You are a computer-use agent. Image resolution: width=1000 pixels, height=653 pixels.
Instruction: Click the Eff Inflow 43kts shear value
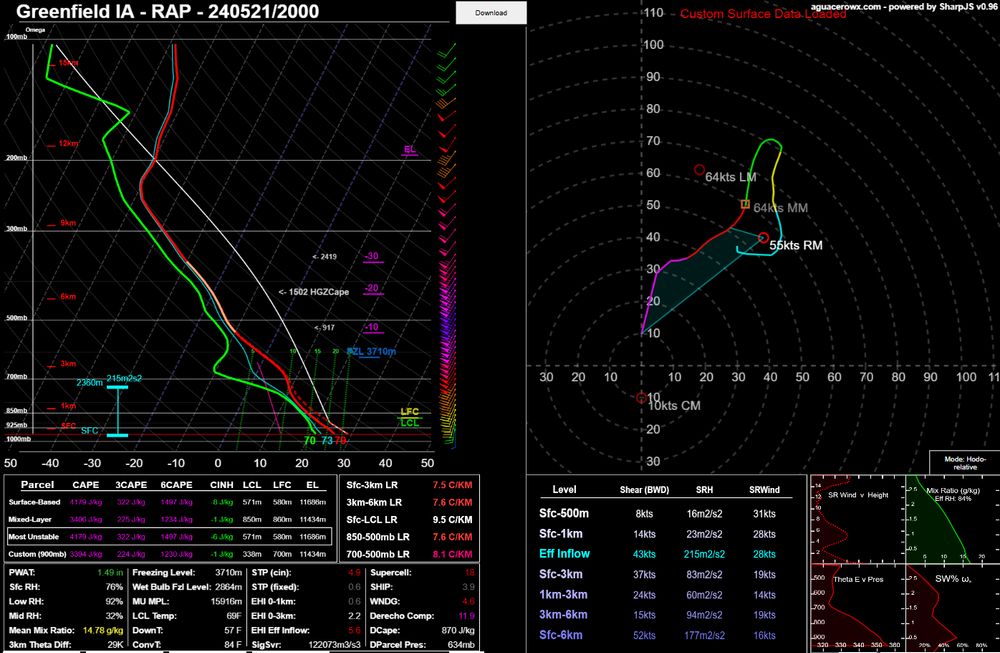pos(644,554)
